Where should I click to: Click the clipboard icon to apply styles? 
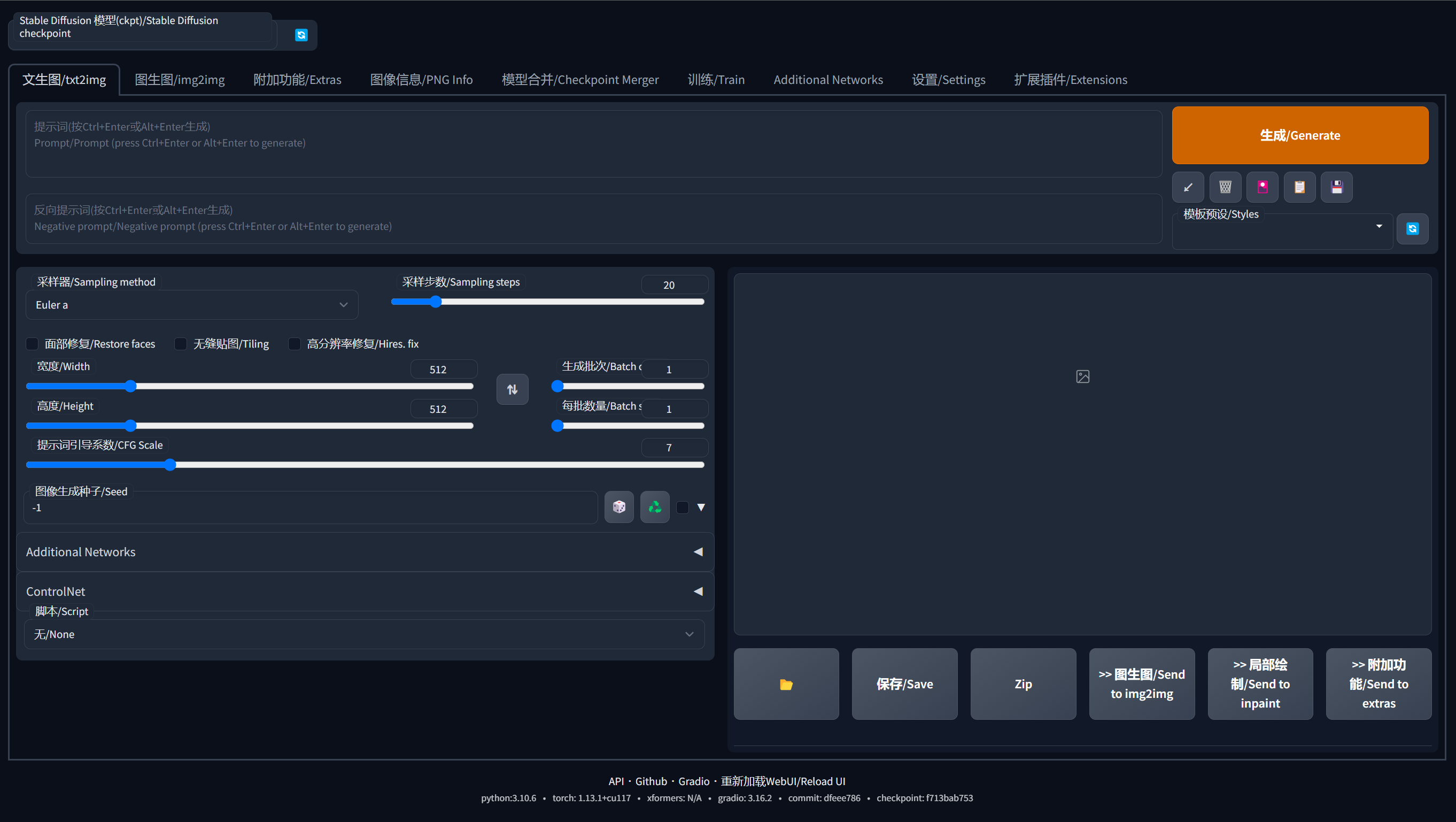click(x=1299, y=187)
